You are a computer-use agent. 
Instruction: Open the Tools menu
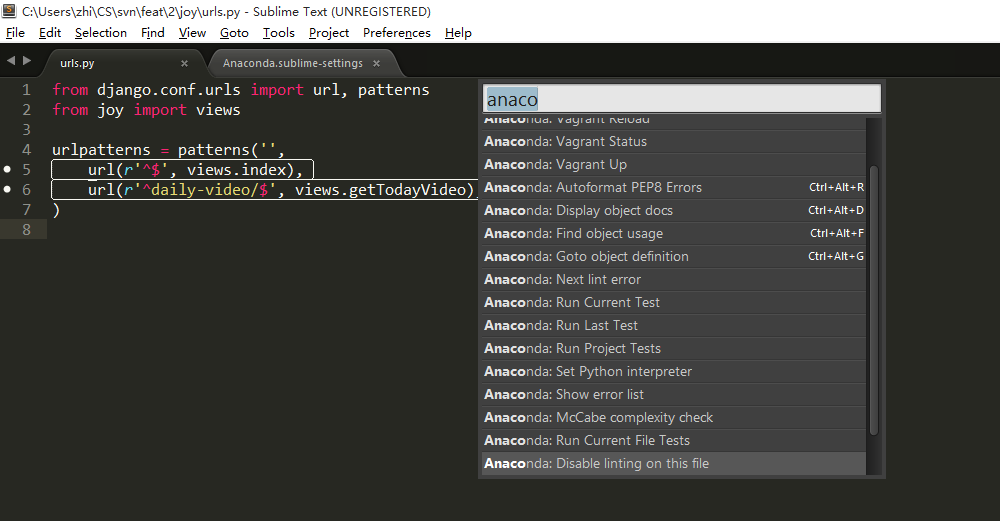pyautogui.click(x=279, y=33)
